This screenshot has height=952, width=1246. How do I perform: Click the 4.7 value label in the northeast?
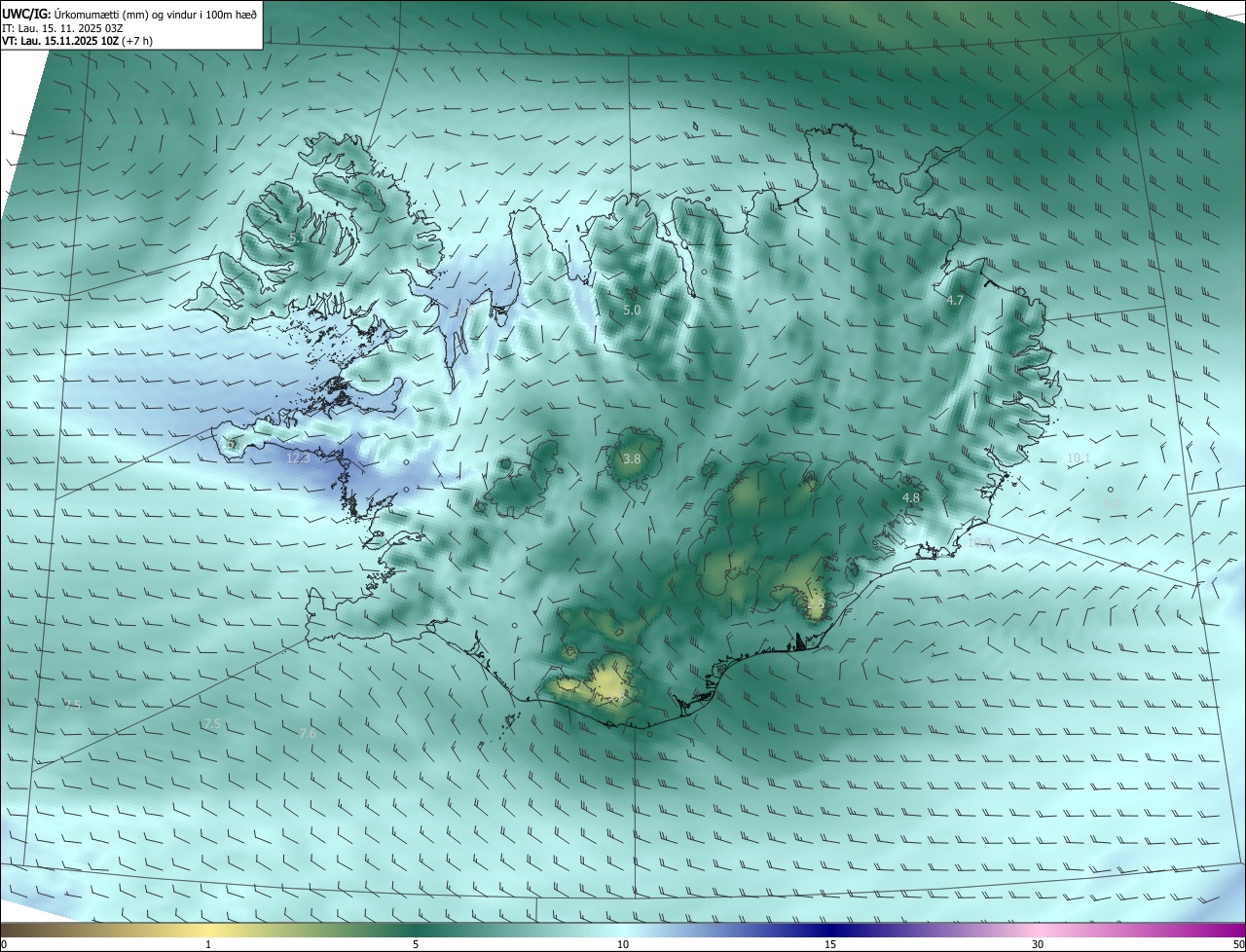click(x=955, y=300)
